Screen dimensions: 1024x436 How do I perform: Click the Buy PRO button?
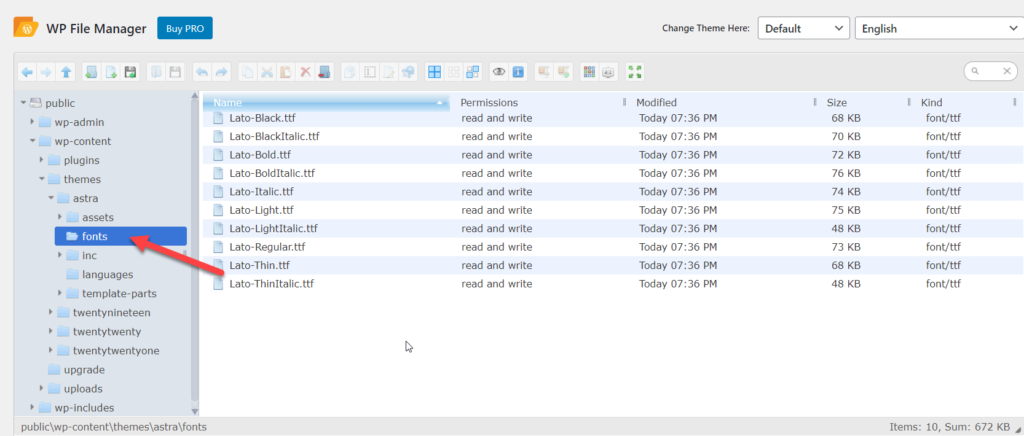[185, 28]
